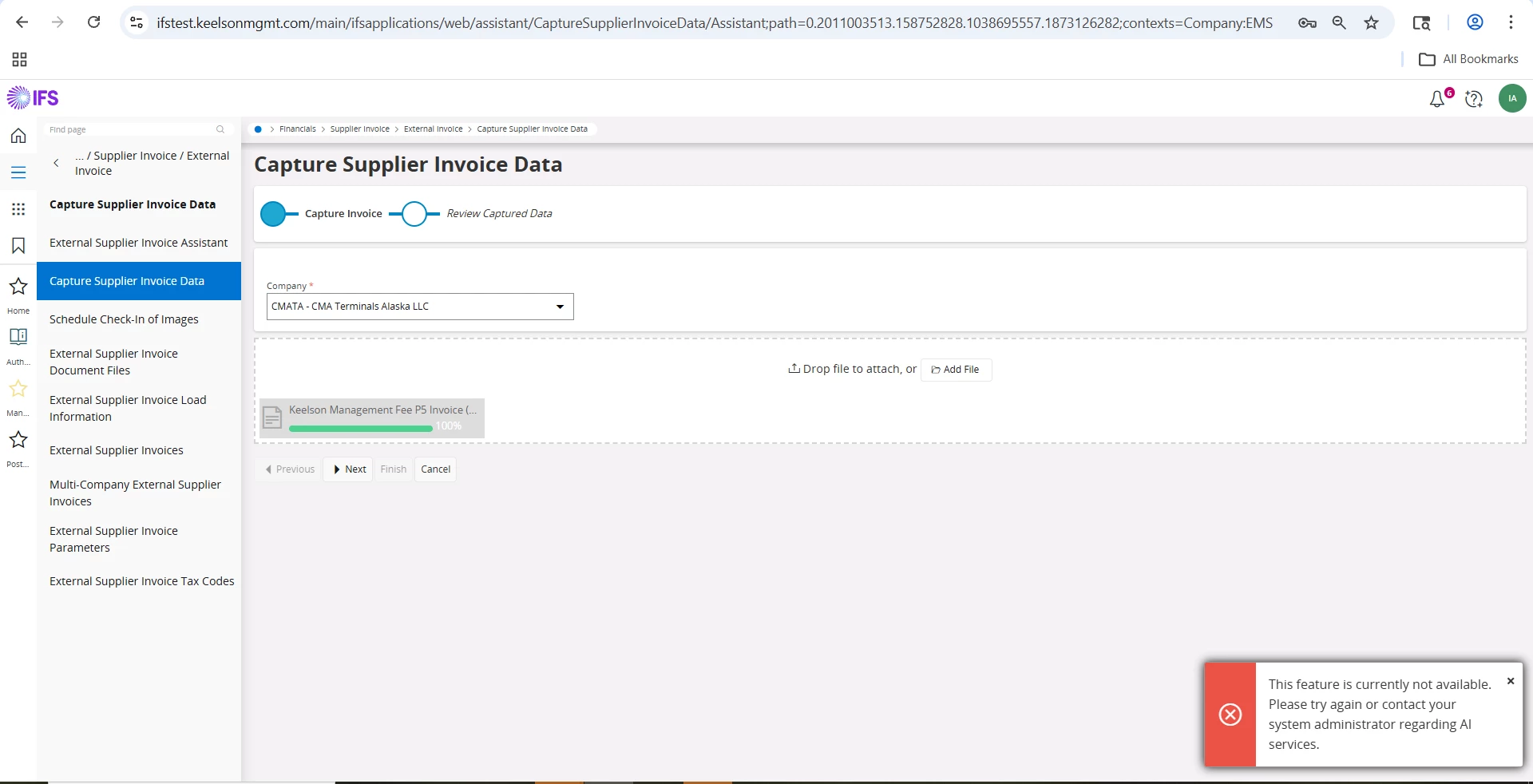Click the red error icon in toast

point(1230,715)
